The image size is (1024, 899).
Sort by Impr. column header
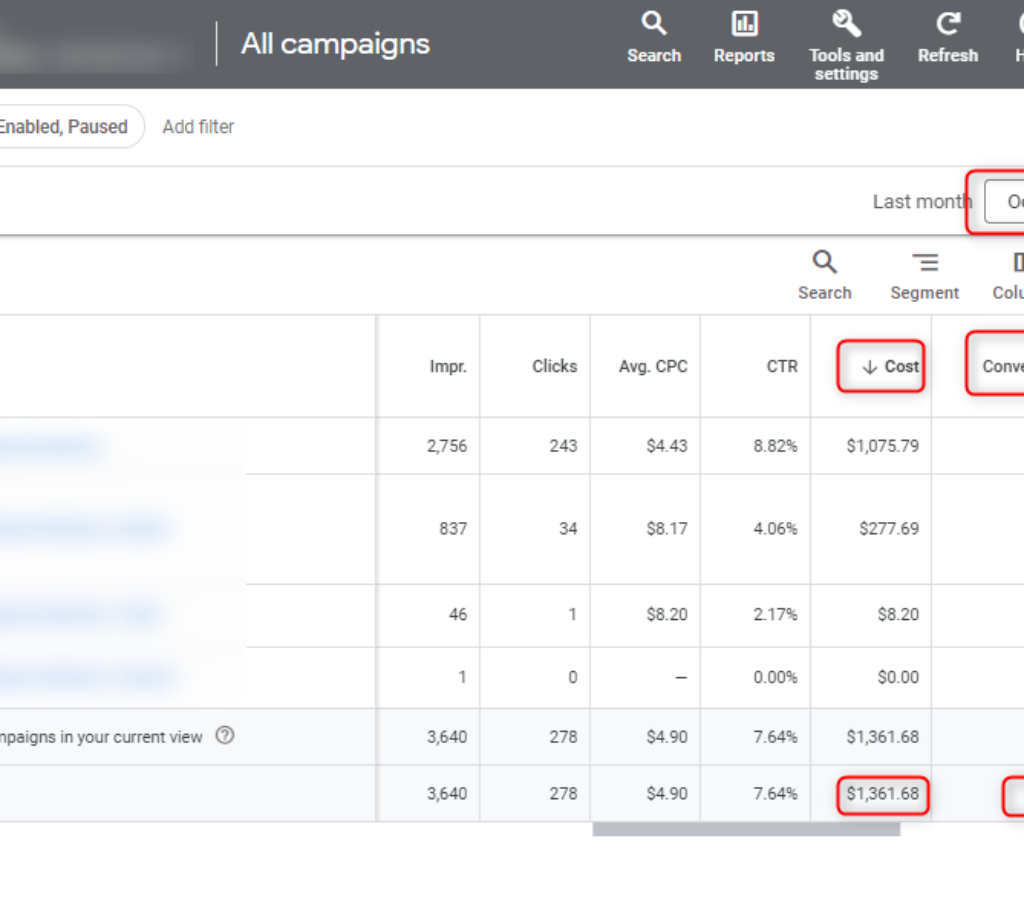coord(448,367)
